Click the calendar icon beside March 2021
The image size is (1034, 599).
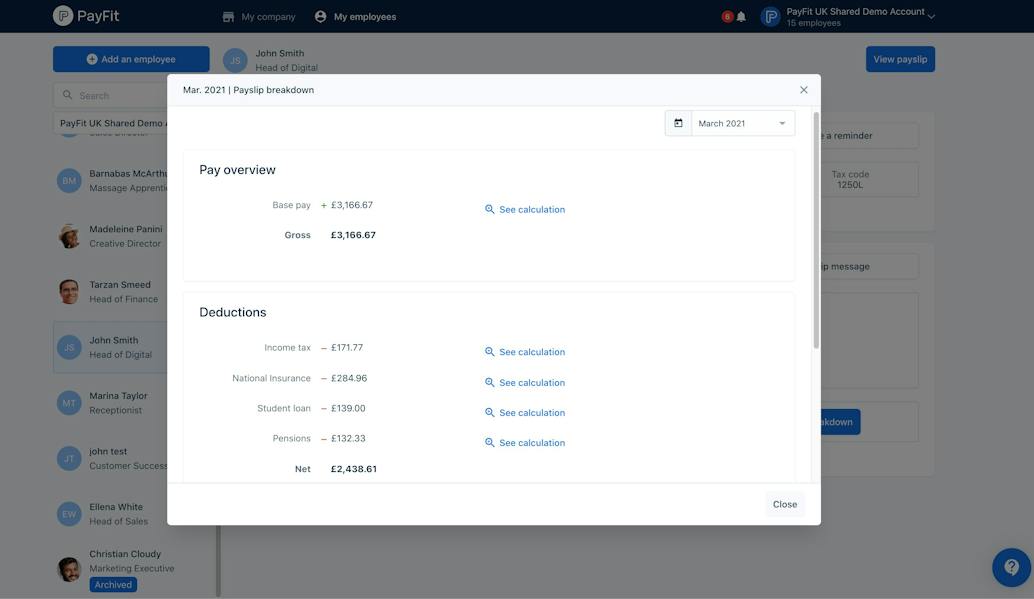[x=678, y=123]
